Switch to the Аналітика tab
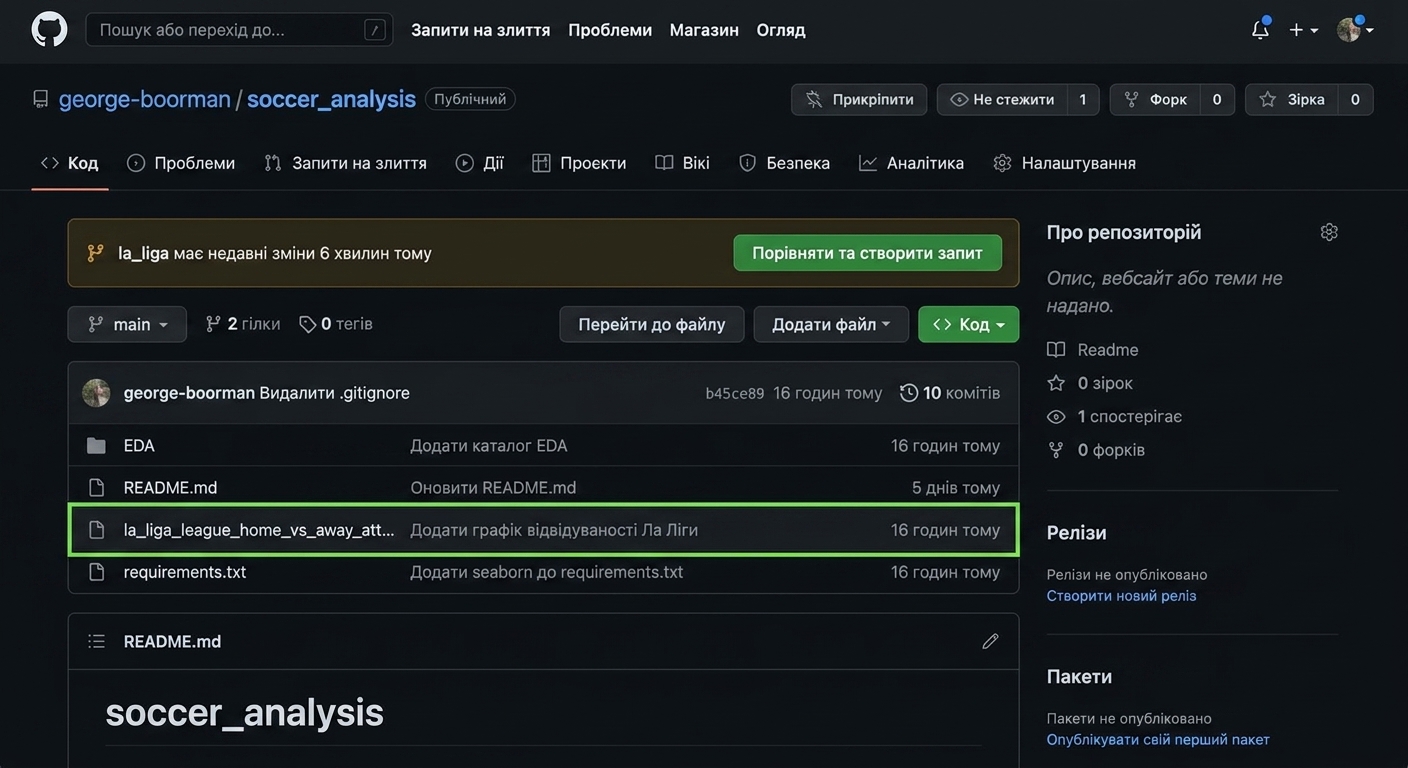Image resolution: width=1408 pixels, height=768 pixels. tap(911, 163)
